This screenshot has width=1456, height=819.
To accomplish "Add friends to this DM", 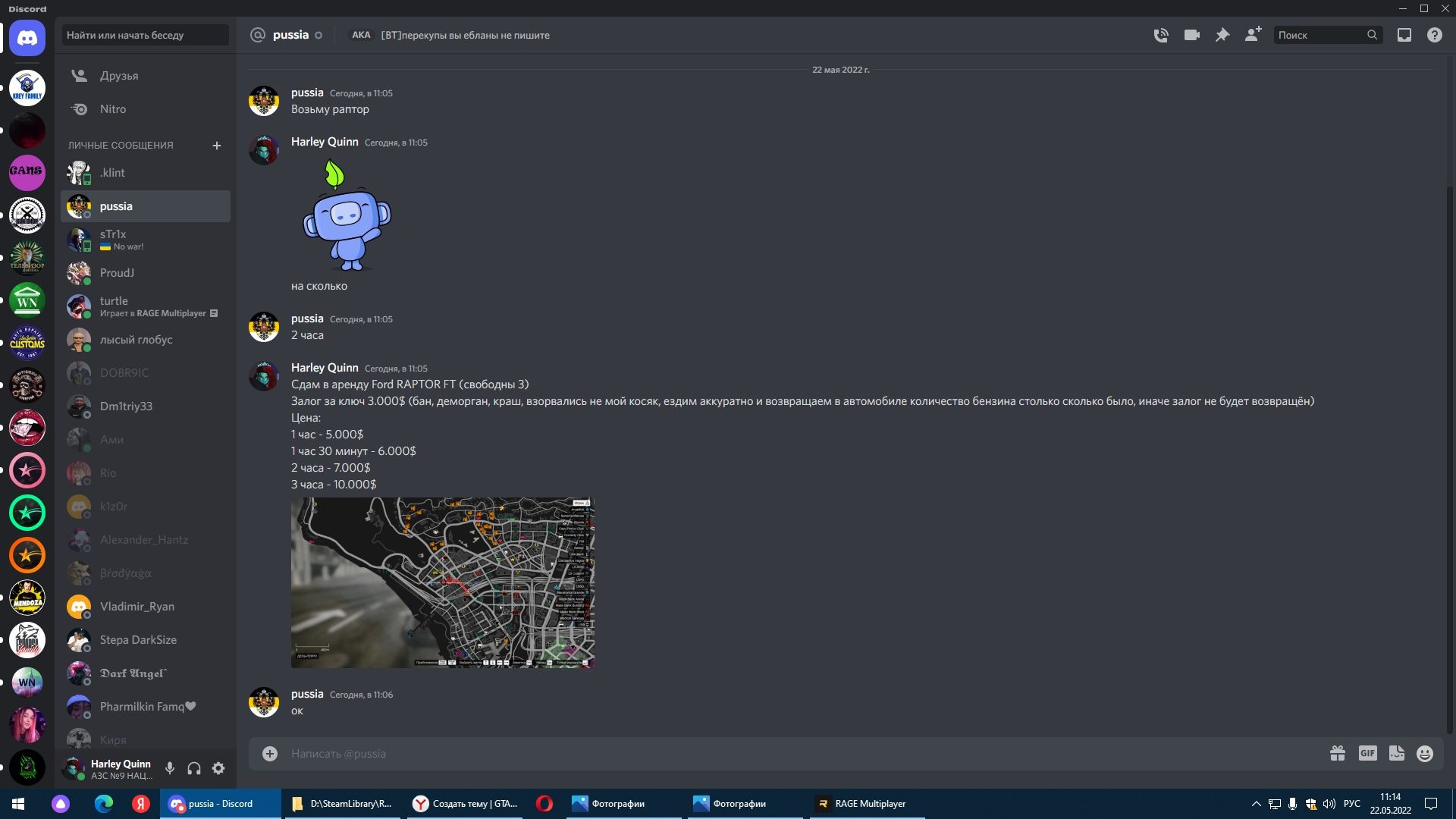I will pos(1253,35).
